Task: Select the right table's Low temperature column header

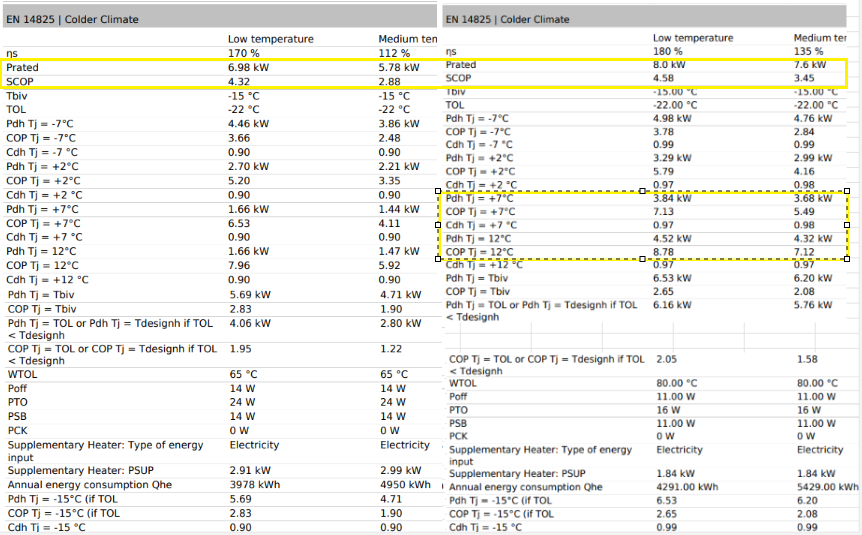Action: (692, 38)
